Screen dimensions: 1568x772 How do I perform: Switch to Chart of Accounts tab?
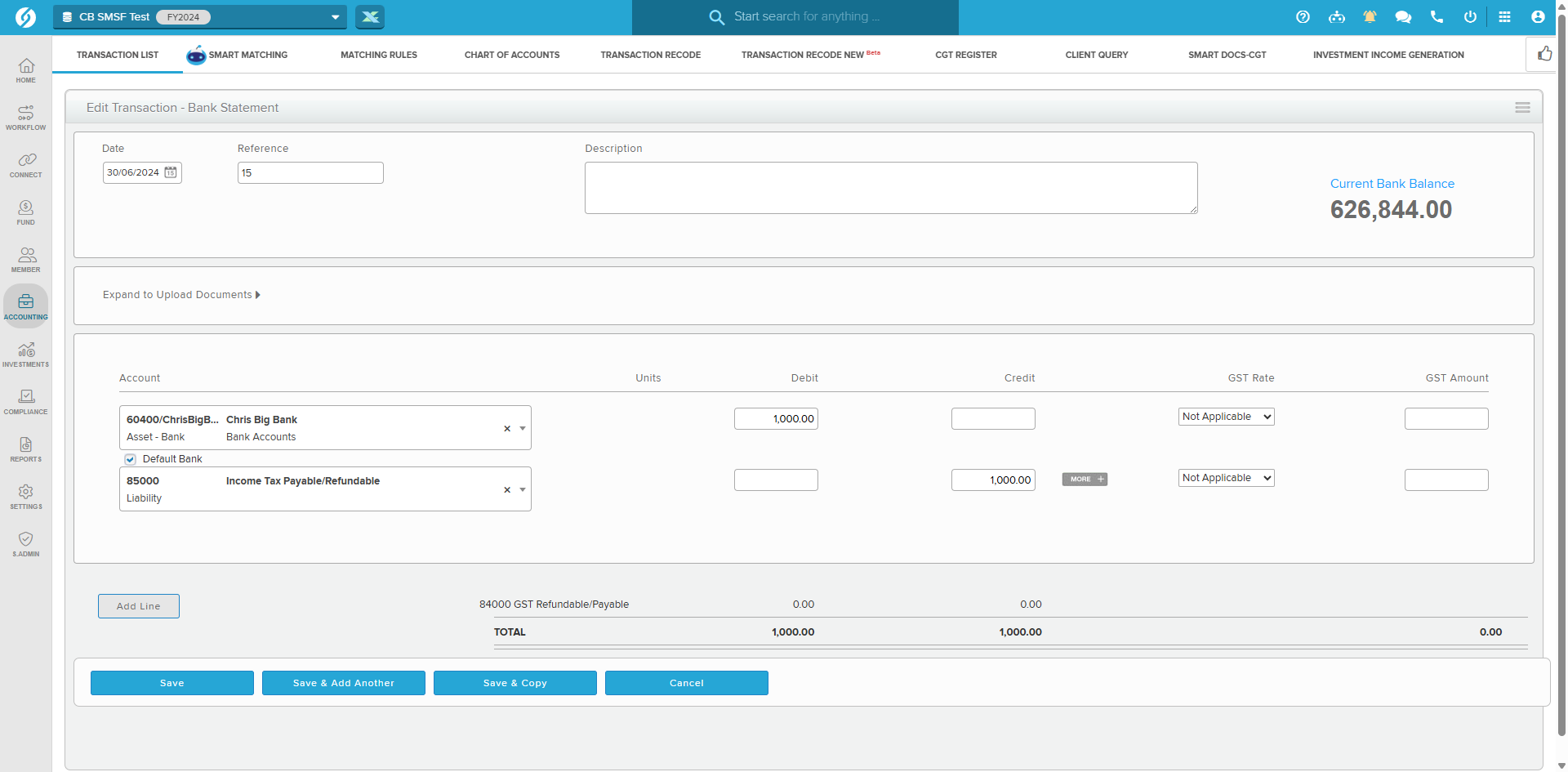(512, 55)
